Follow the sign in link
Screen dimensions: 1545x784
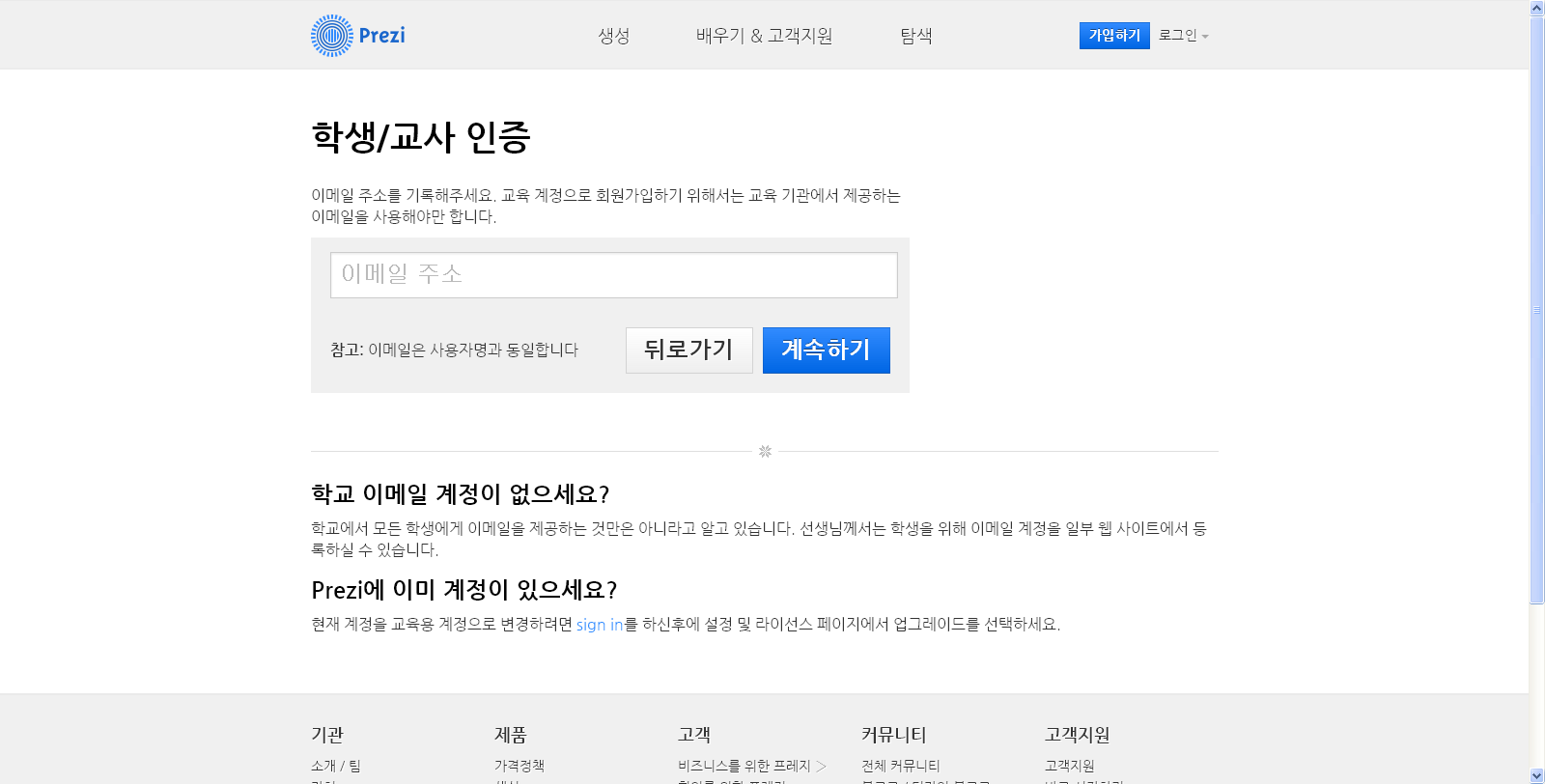[600, 625]
